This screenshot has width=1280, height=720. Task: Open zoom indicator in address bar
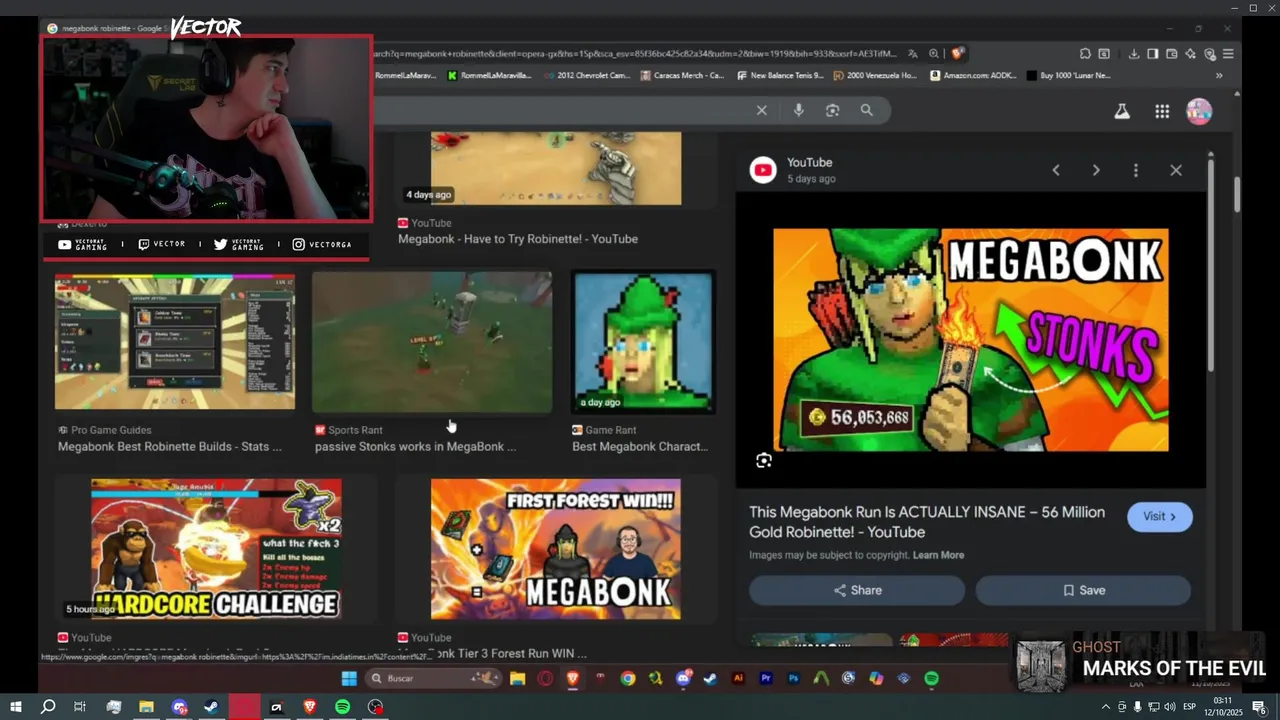coord(934,54)
